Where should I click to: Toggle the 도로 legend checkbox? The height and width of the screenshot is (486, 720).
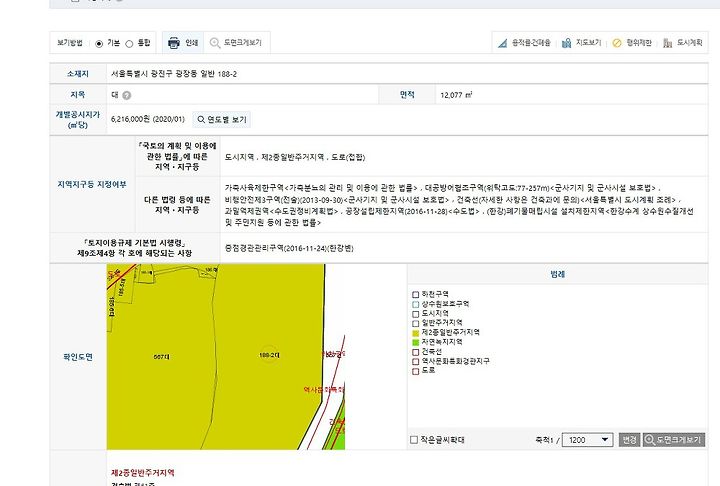click(x=416, y=371)
